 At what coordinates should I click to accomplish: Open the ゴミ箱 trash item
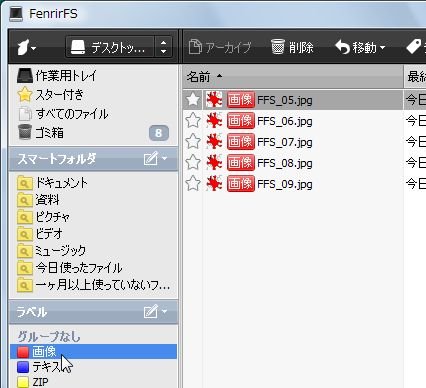click(93, 133)
